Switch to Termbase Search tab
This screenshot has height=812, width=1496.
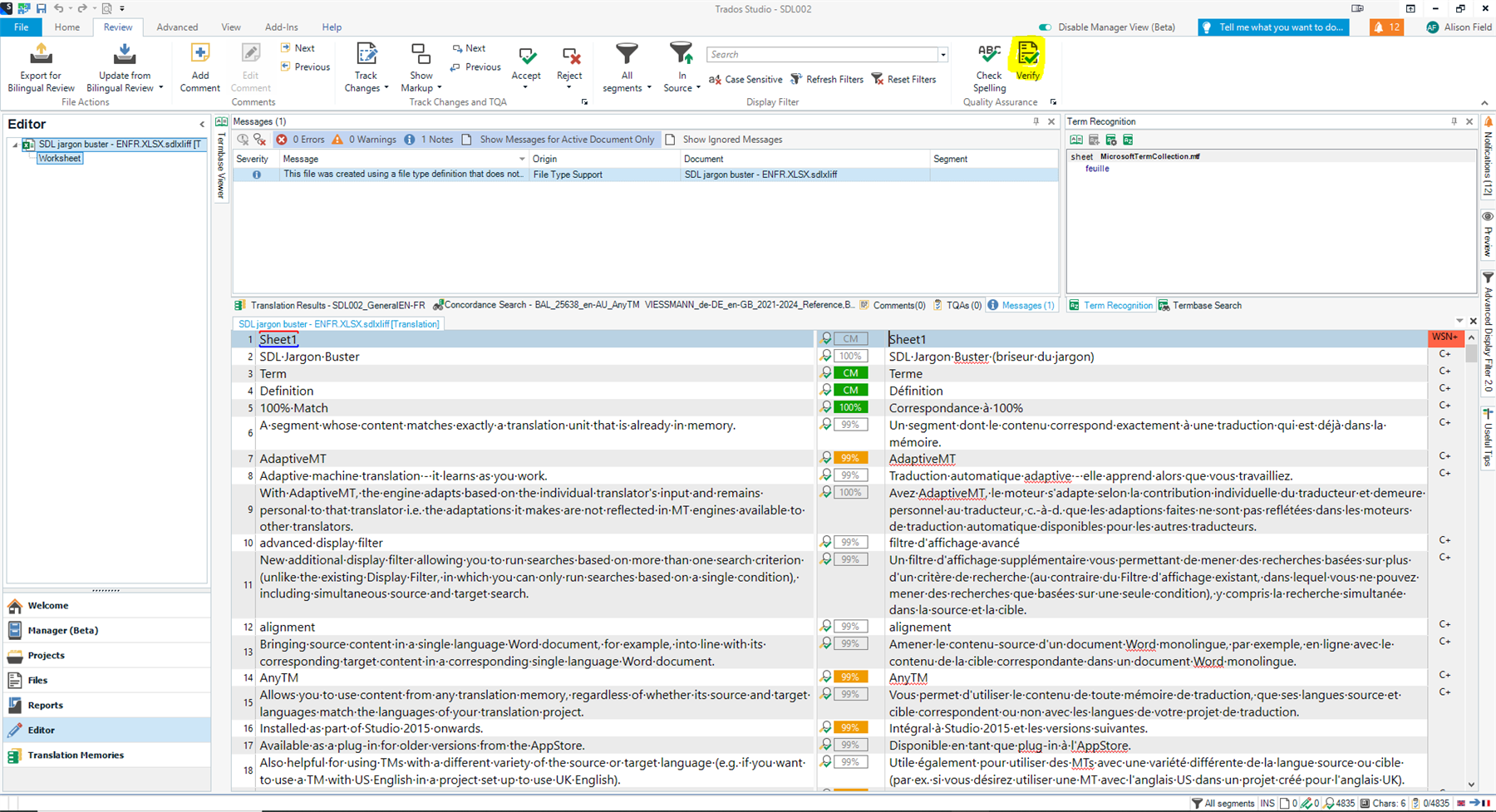pyautogui.click(x=1200, y=305)
